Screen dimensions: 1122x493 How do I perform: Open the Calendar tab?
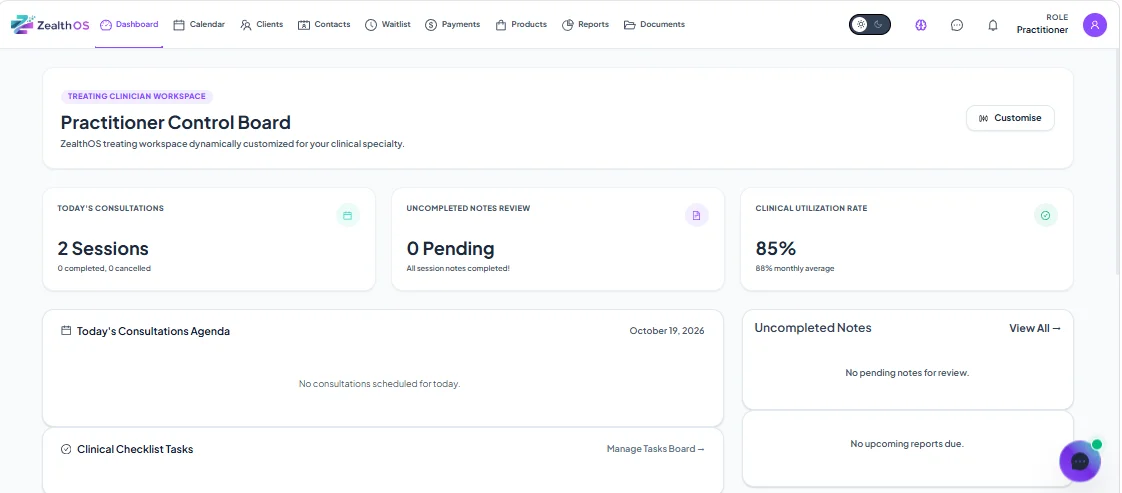(199, 24)
